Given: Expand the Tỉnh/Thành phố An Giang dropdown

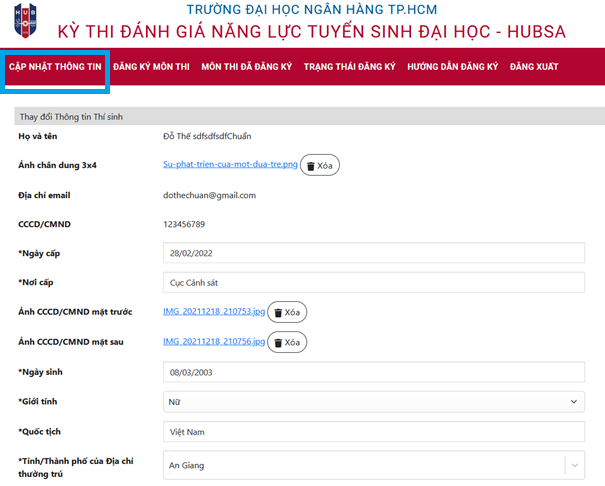Looking at the screenshot, I should tap(360, 465).
